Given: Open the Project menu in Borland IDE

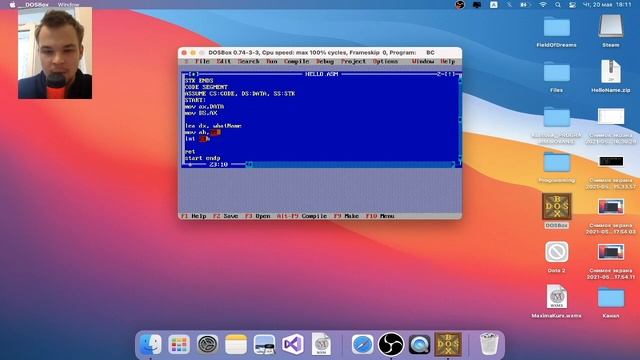Looking at the screenshot, I should (353, 61).
